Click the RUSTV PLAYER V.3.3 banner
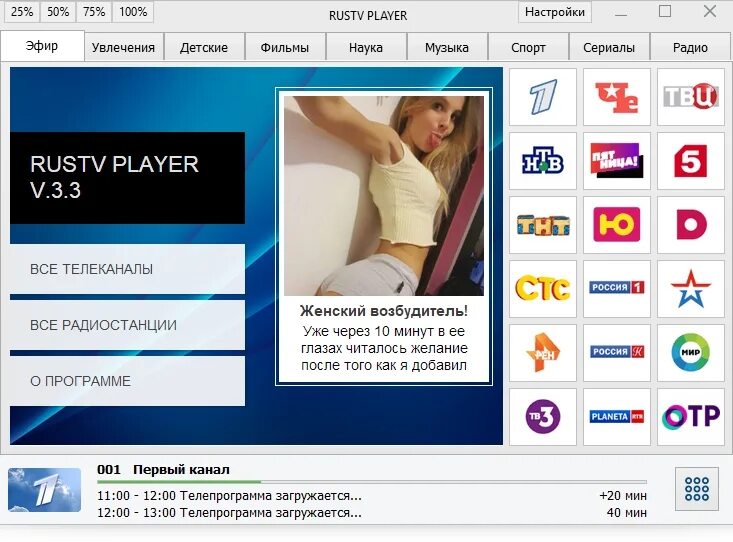This screenshot has width=733, height=542. pyautogui.click(x=127, y=178)
